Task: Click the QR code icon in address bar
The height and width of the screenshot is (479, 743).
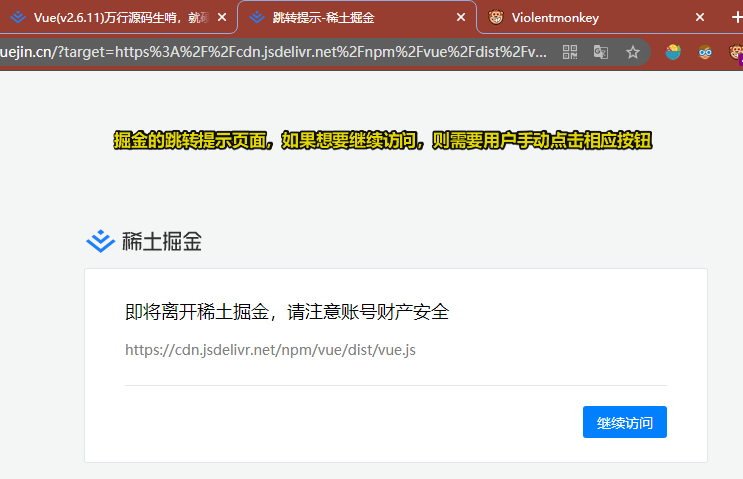Action: tap(570, 52)
